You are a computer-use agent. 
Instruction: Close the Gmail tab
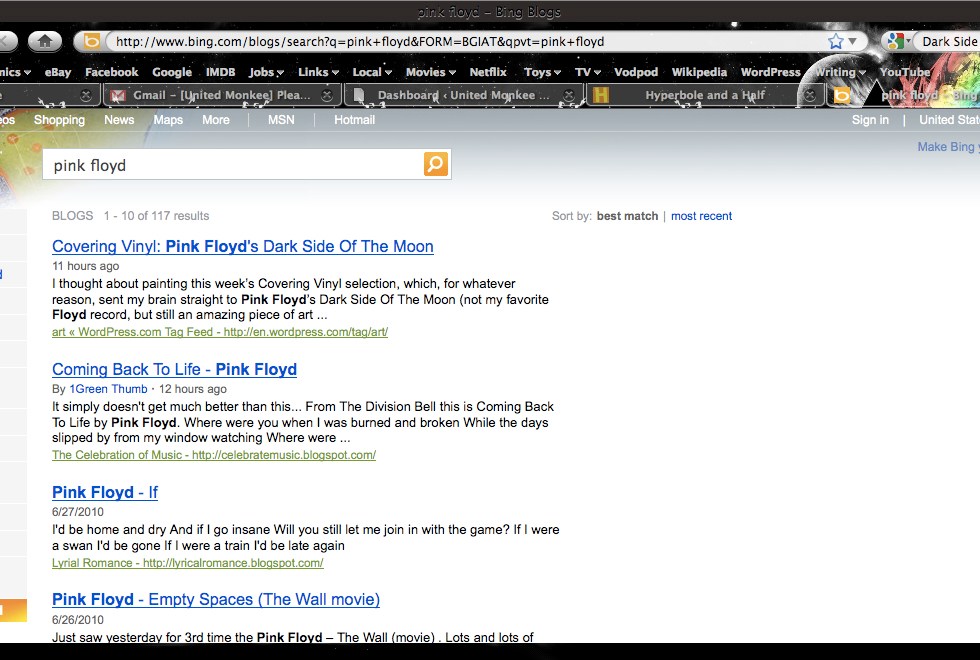(x=327, y=95)
